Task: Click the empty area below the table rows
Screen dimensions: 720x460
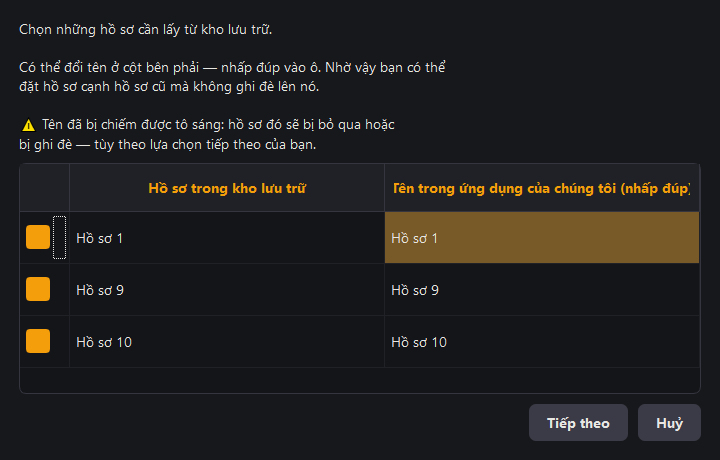Action: (360, 380)
